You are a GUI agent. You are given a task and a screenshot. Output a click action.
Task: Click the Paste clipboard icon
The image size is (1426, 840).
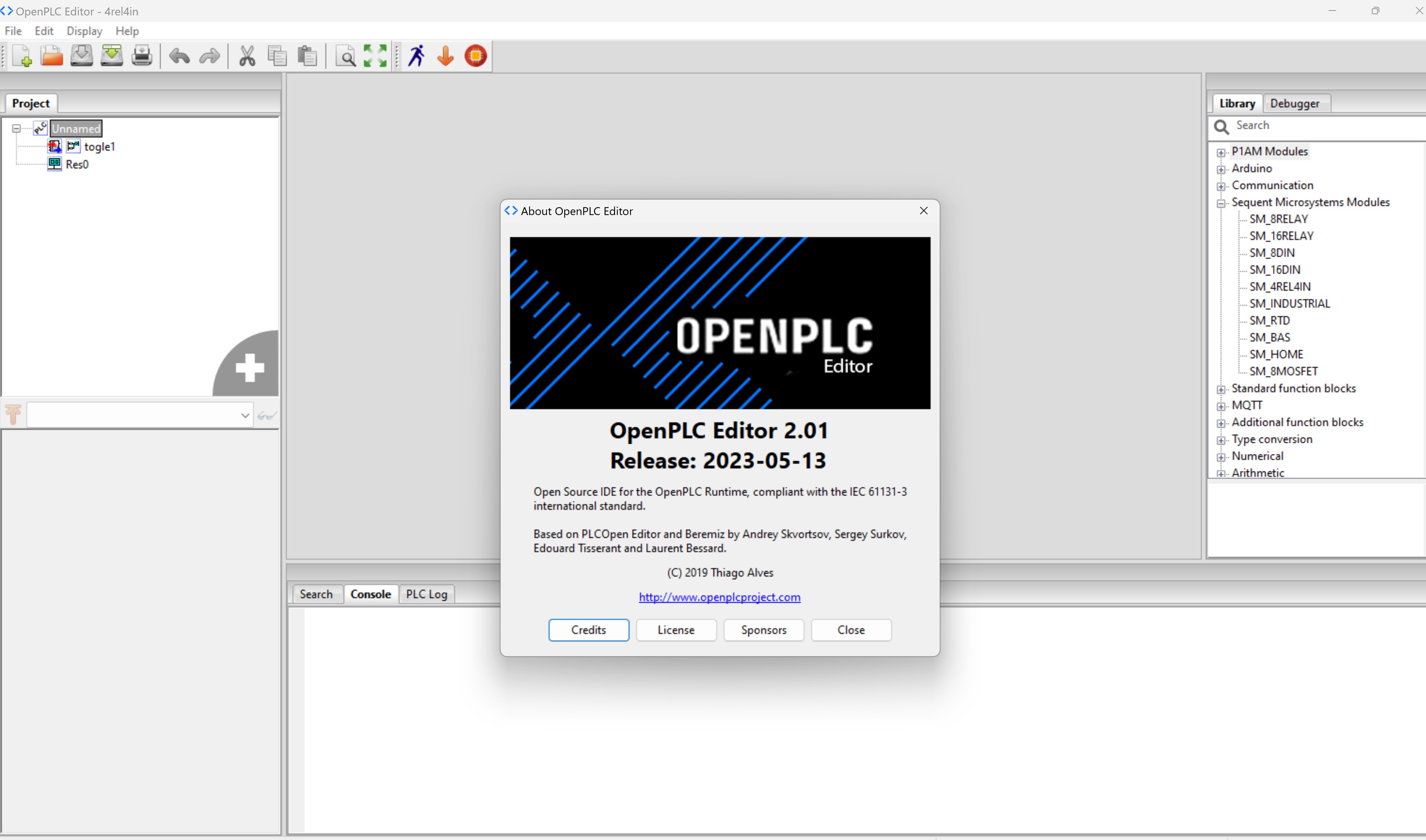[x=307, y=56]
